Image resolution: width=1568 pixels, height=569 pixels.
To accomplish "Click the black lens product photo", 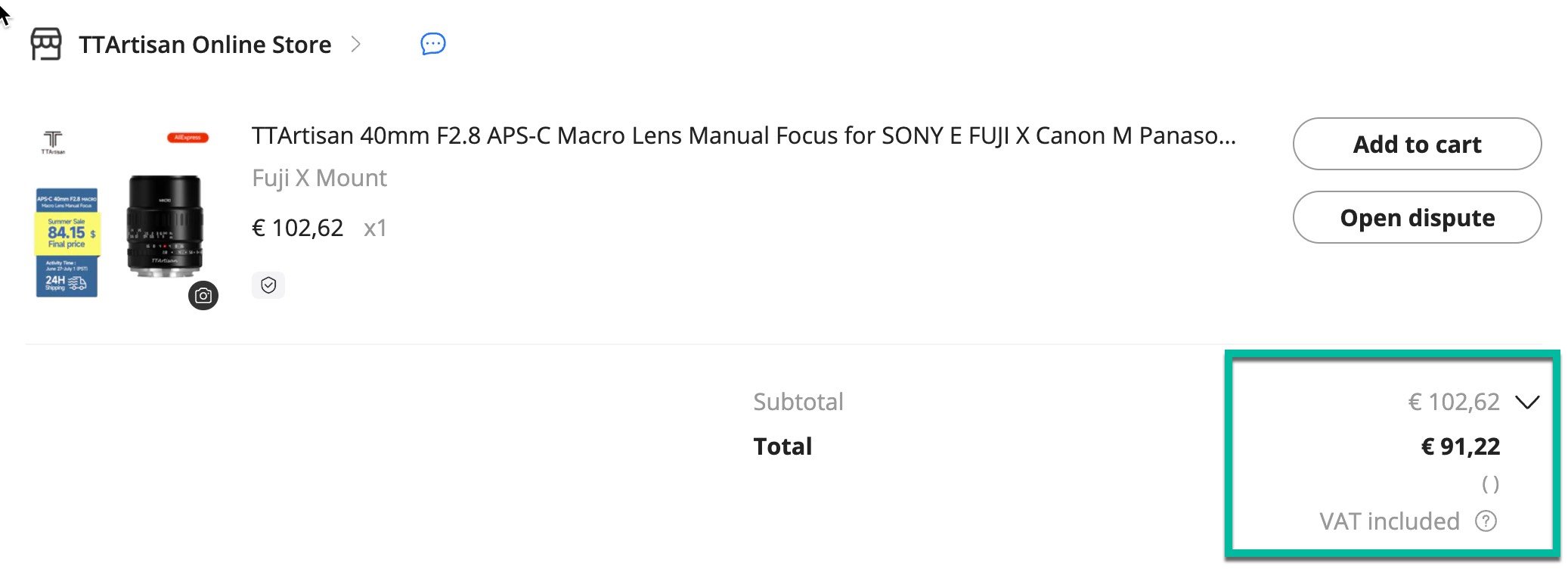I will click(165, 224).
